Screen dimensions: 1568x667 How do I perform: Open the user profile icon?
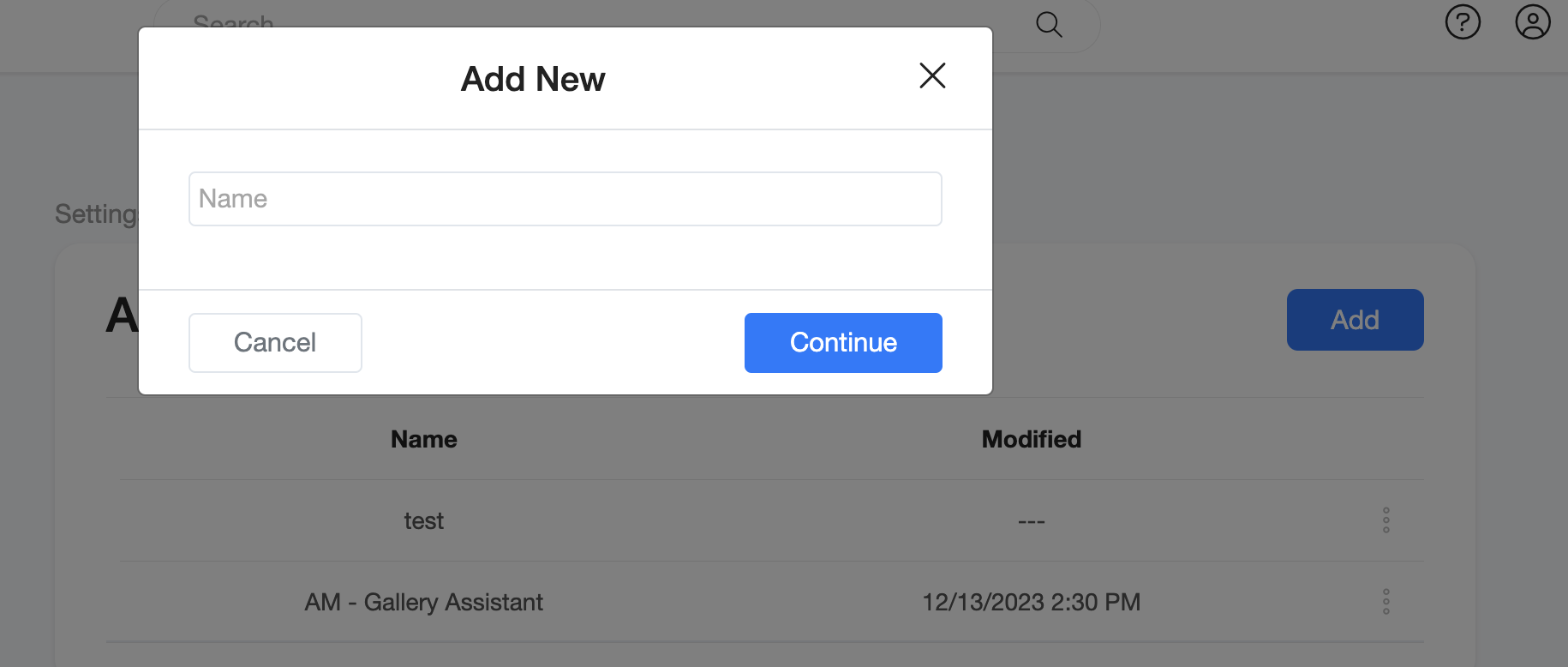[1532, 22]
